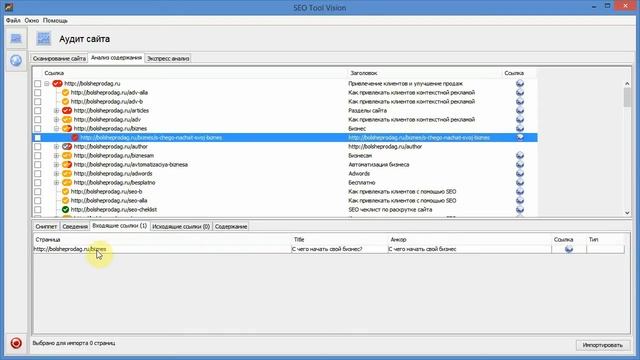This screenshot has height=360, width=640.
Task: Open the Файл menu
Action: click(13, 20)
